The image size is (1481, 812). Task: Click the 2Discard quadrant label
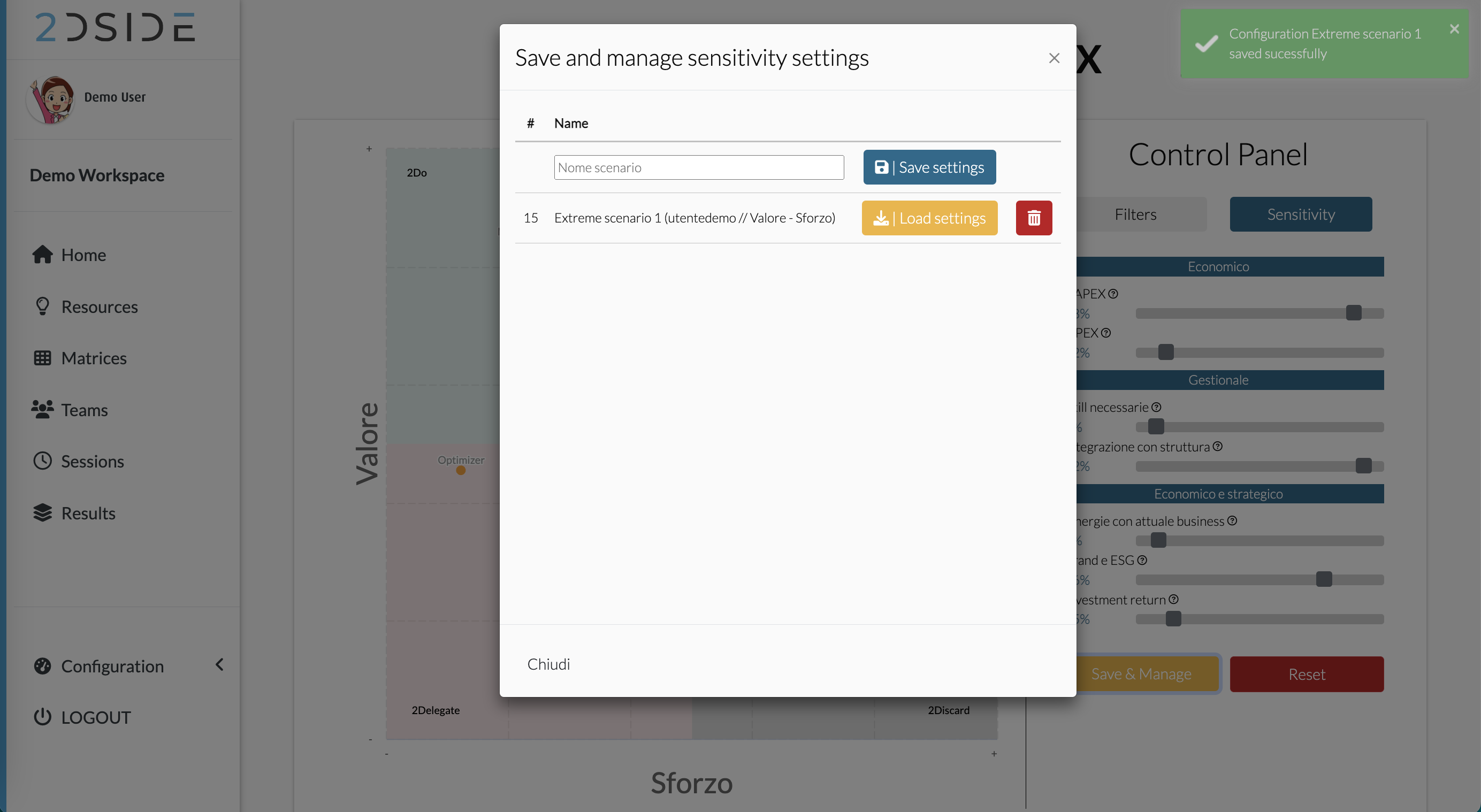[948, 710]
